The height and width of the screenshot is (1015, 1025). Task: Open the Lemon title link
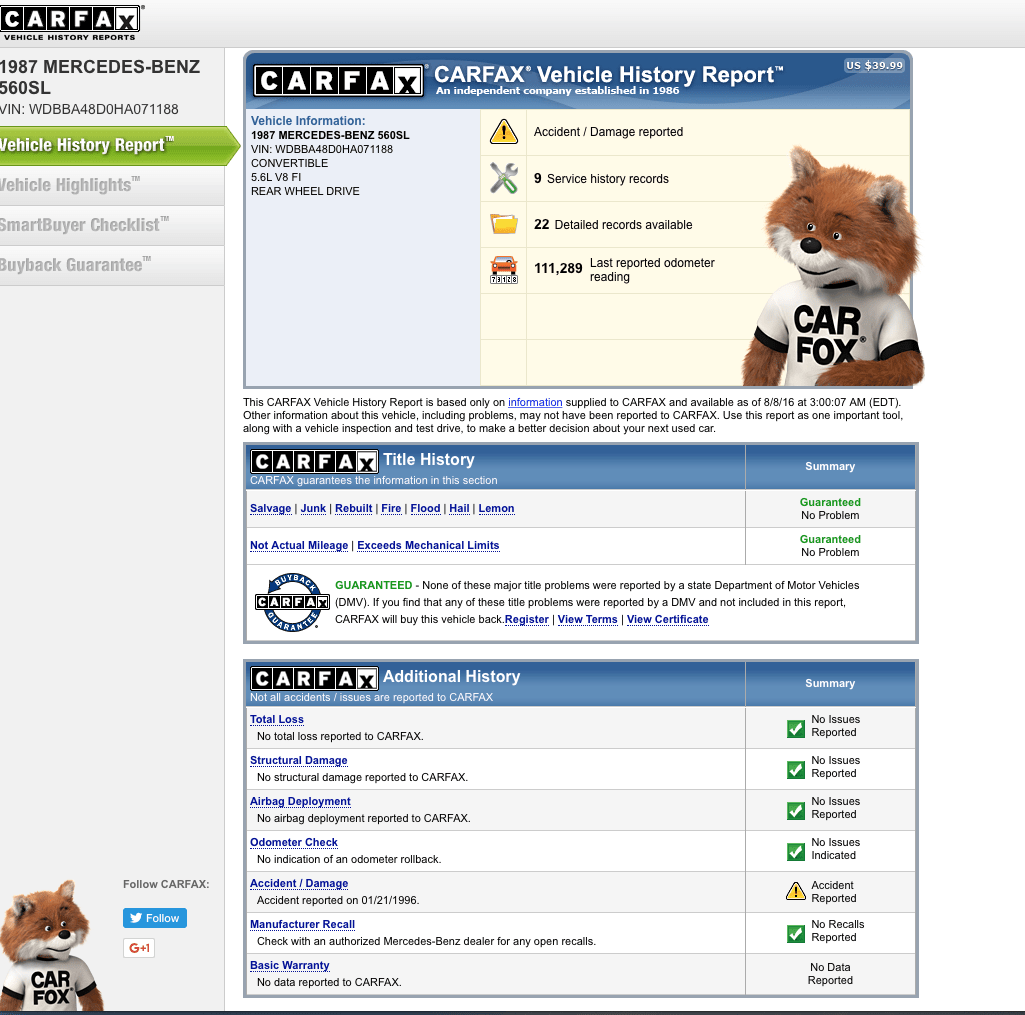pyautogui.click(x=496, y=508)
